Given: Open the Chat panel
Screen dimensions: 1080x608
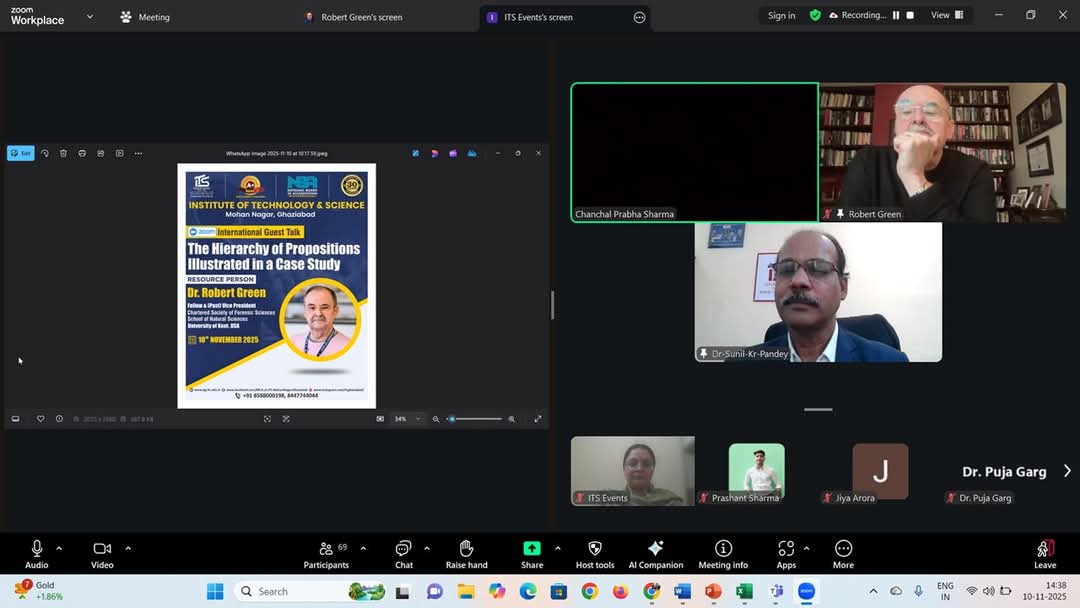Looking at the screenshot, I should click(x=403, y=553).
